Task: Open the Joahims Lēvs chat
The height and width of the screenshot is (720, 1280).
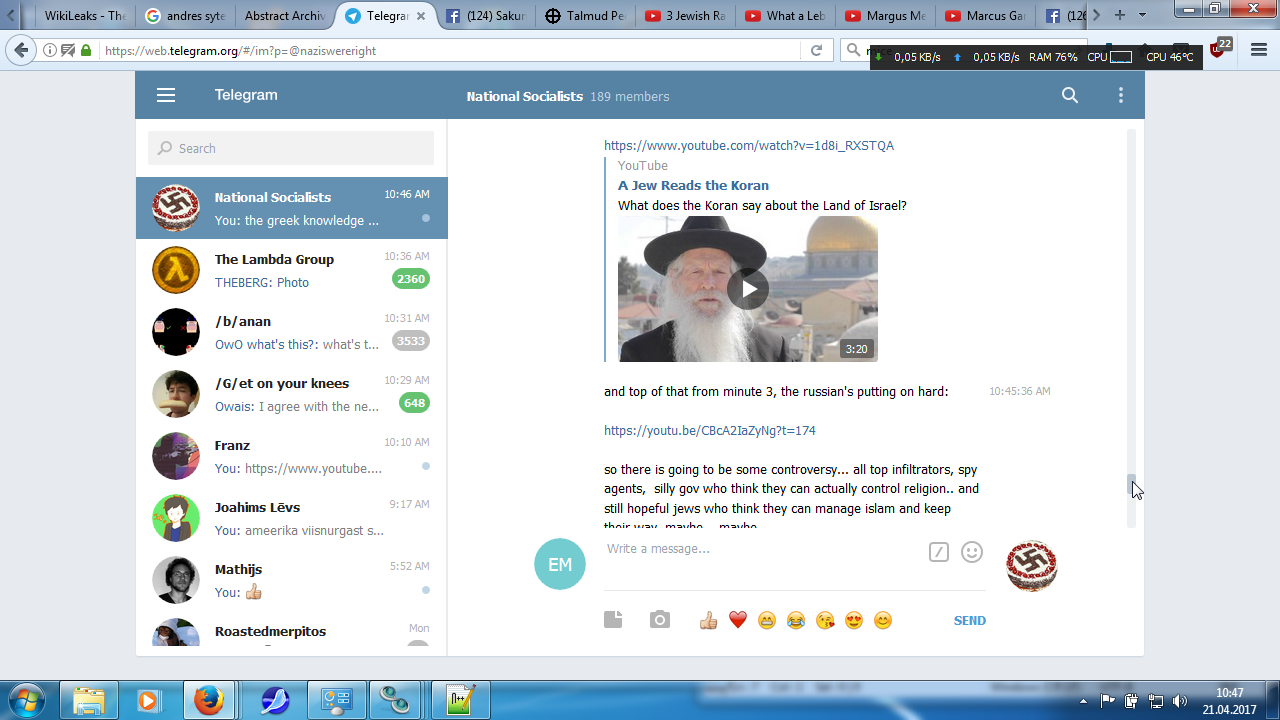Action: [292, 518]
